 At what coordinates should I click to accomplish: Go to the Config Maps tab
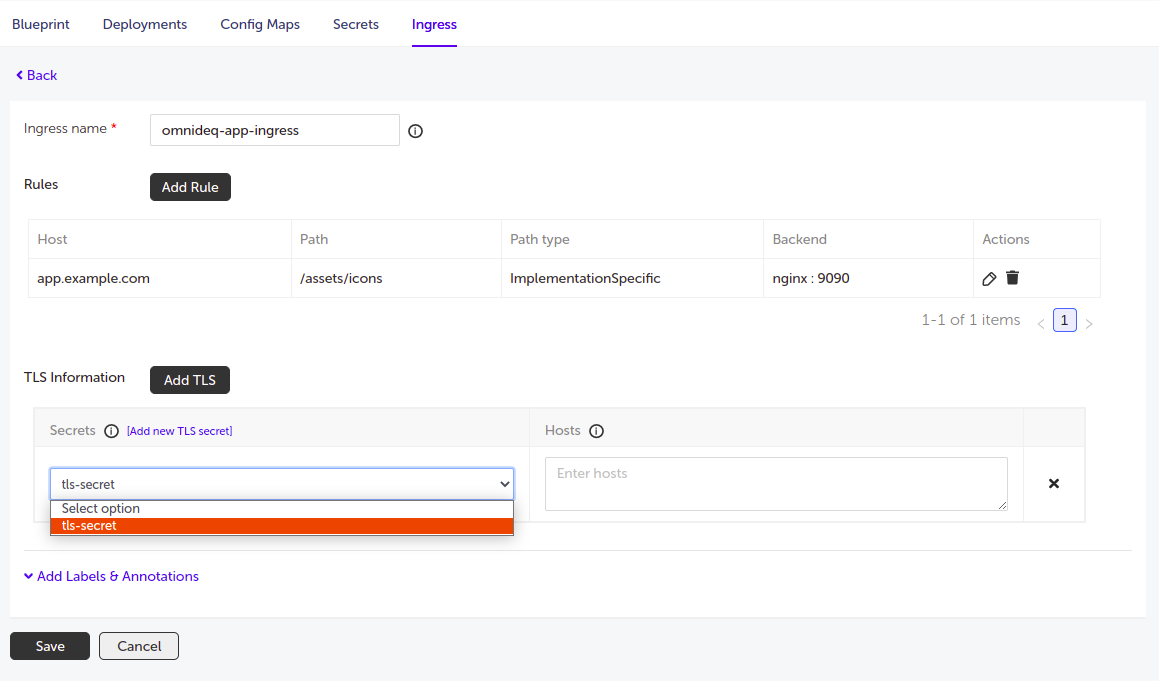(x=260, y=24)
